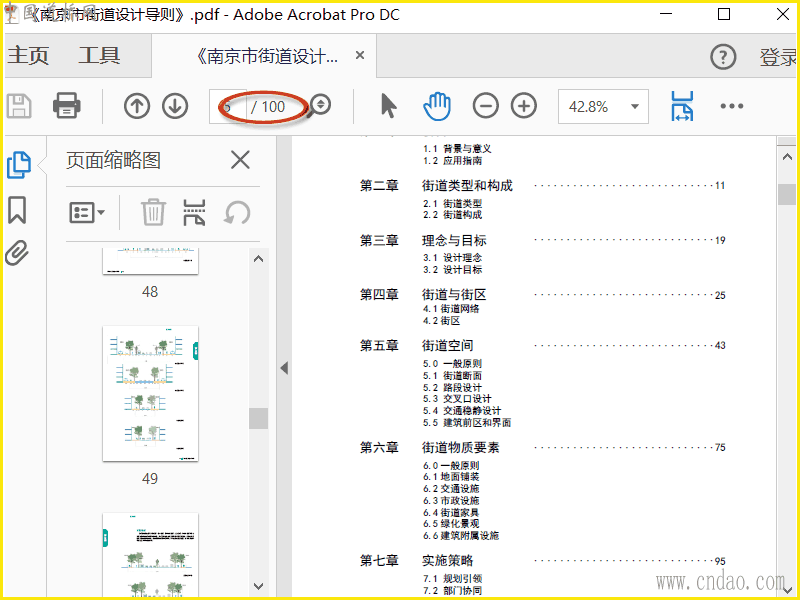Go to next page with down arrow

[175, 106]
